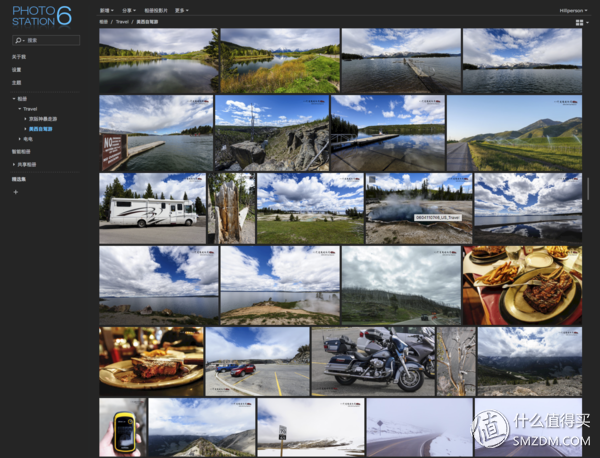Screen dimensions: 600x458
Task: Open the touring motorcycle photo
Action: coord(373,361)
